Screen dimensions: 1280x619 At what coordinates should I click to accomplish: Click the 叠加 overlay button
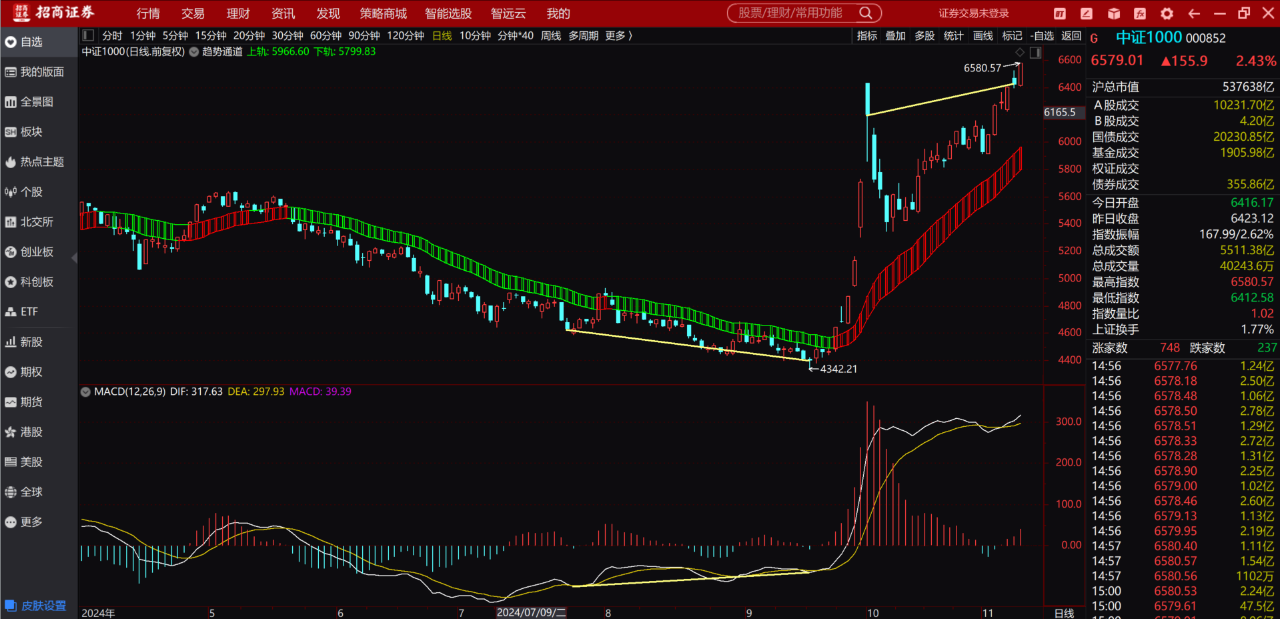pos(895,36)
